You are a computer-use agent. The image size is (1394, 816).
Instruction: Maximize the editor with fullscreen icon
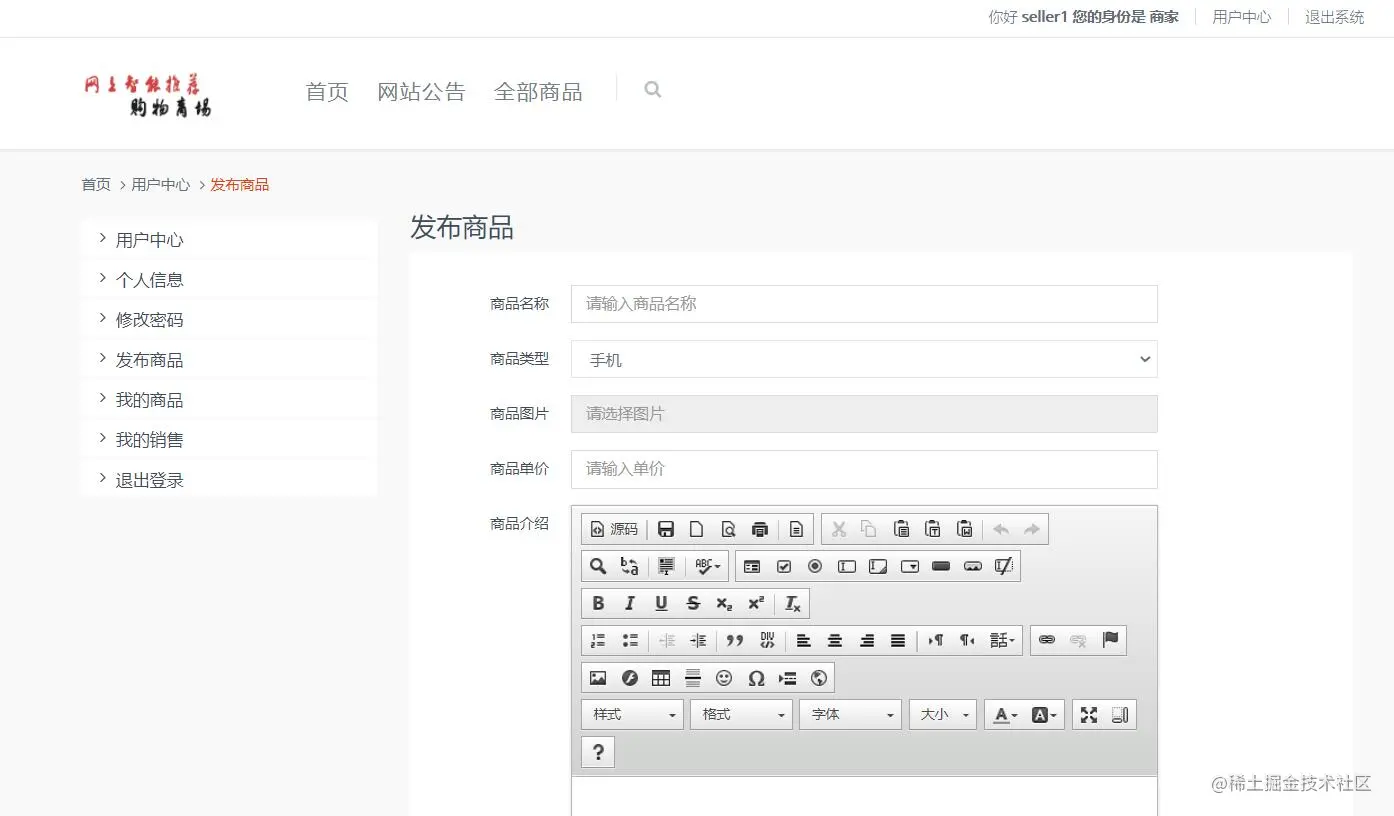[x=1089, y=714]
